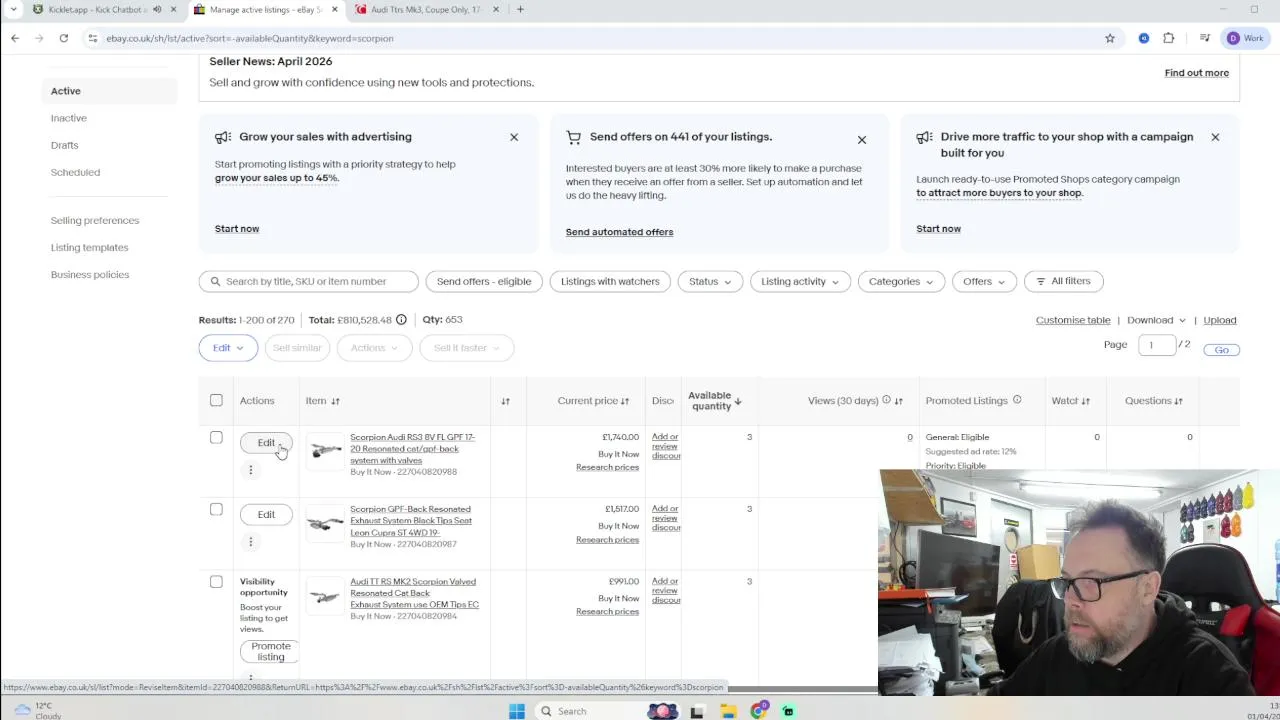Viewport: 1280px width, 720px height.
Task: Click the Customise table link
Action: coord(1073,320)
